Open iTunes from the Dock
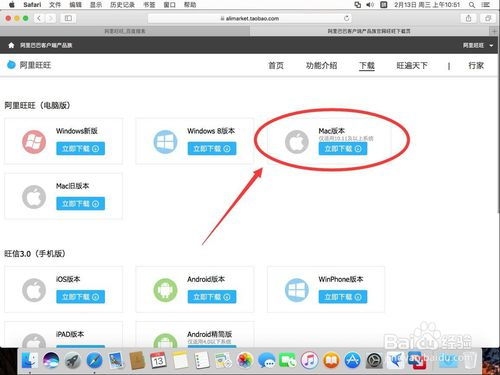500x375 pixels. click(x=309, y=360)
